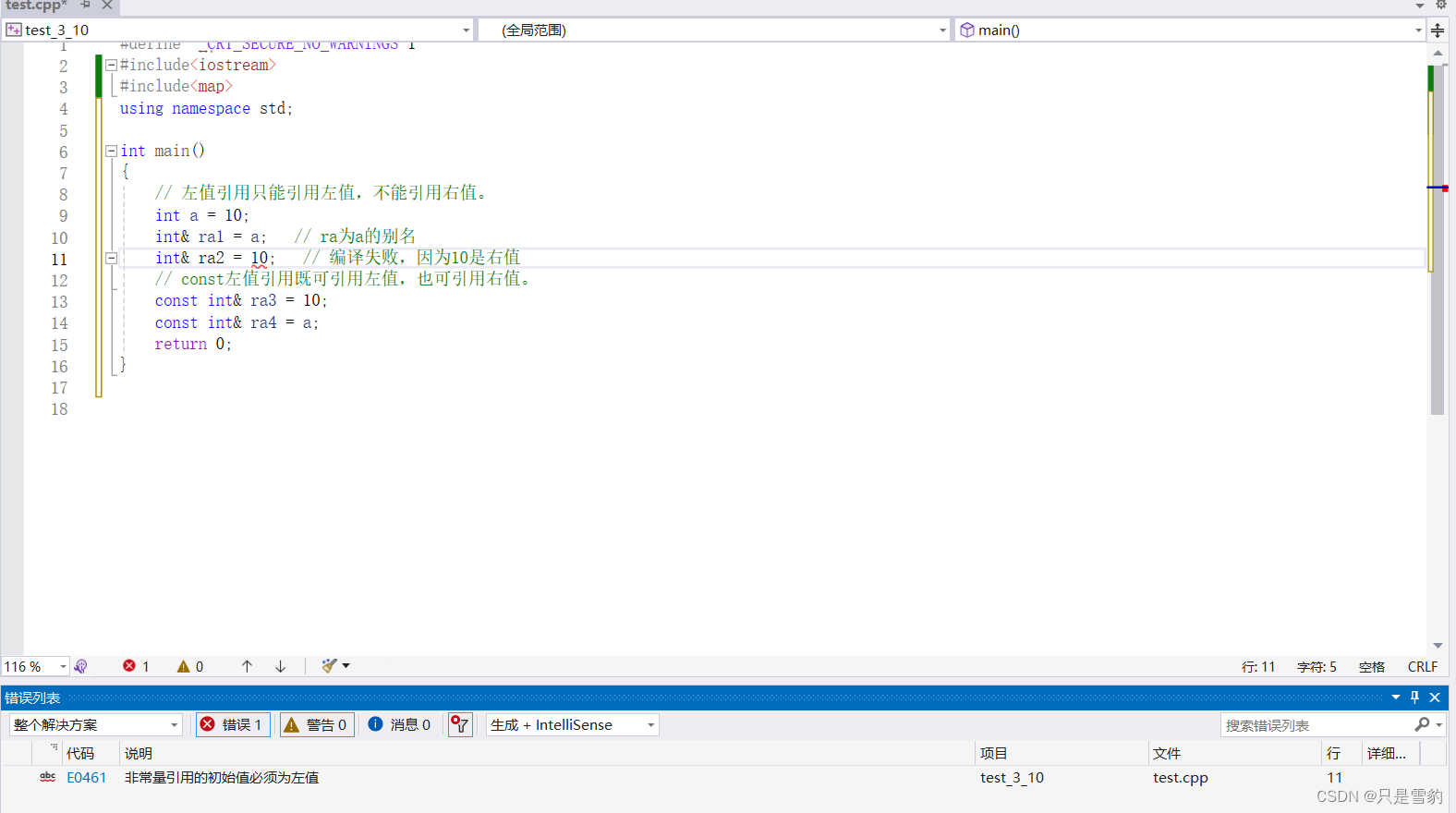1456x813 pixels.
Task: Click the red error marker on scrollbar
Action: pyautogui.click(x=1445, y=188)
